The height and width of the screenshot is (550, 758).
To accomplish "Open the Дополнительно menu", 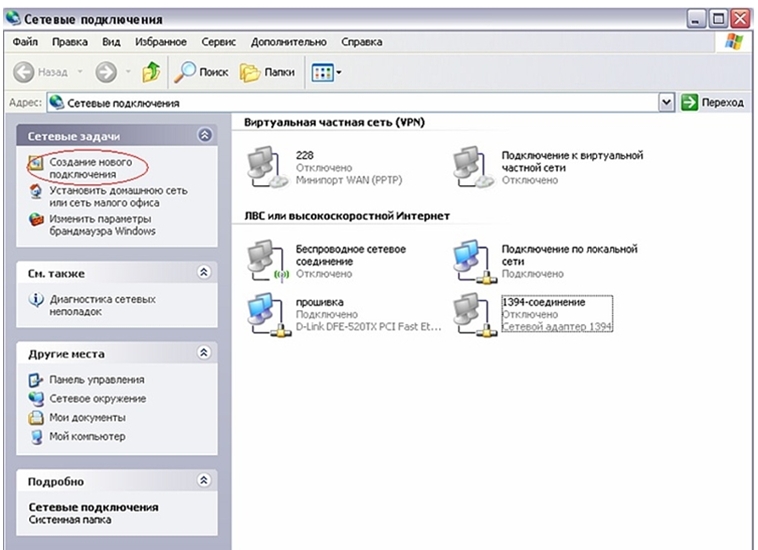I will pos(289,43).
